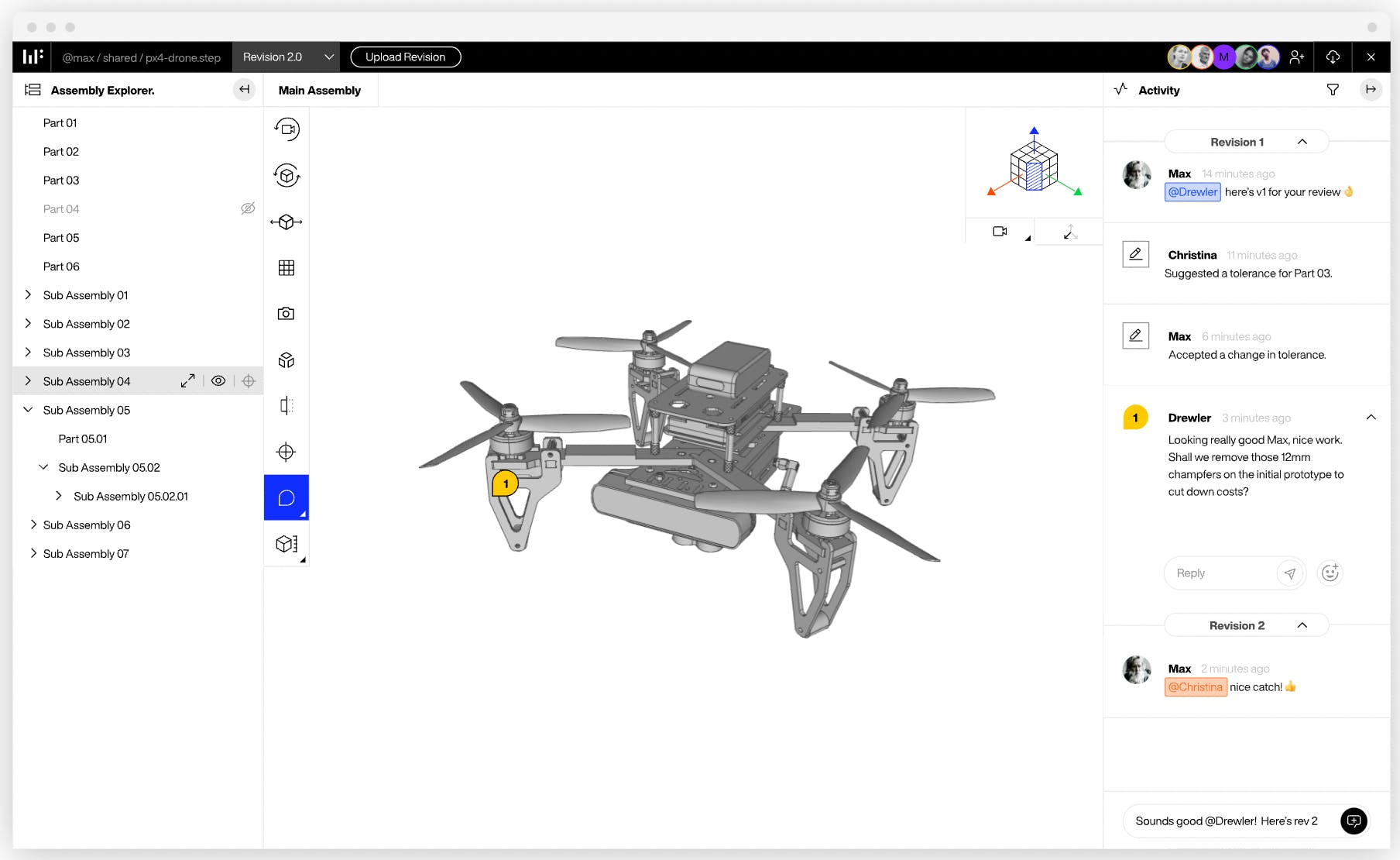Click Drewler's yellow comment number badge

tap(1135, 418)
